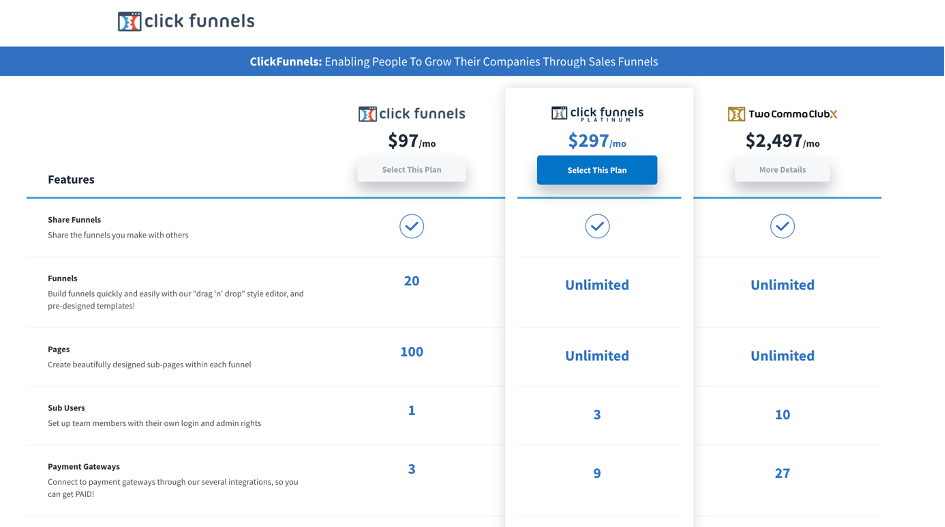Click the Sub Users feature title

coord(66,408)
